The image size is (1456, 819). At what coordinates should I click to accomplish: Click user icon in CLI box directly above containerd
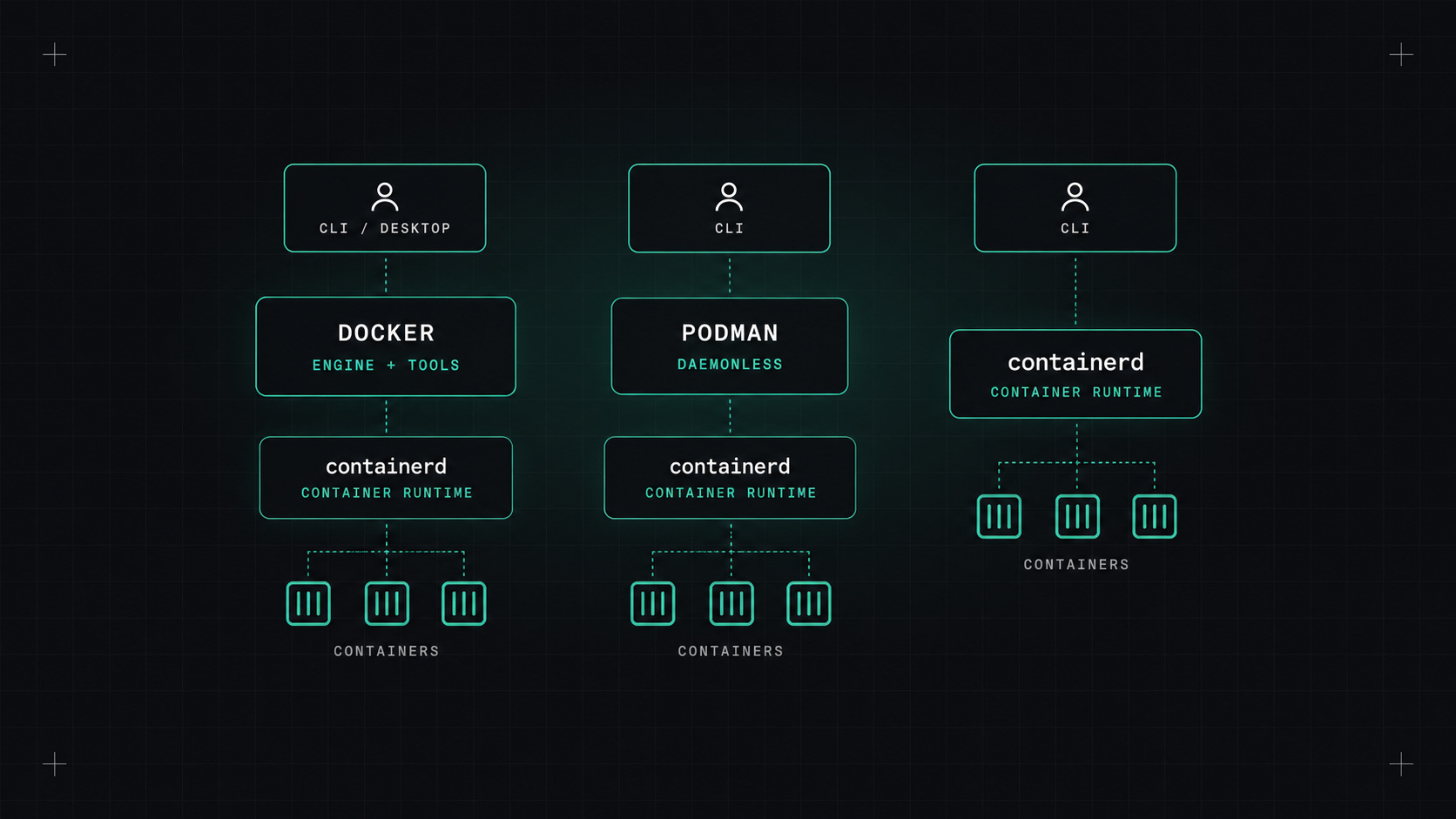[x=1075, y=197]
